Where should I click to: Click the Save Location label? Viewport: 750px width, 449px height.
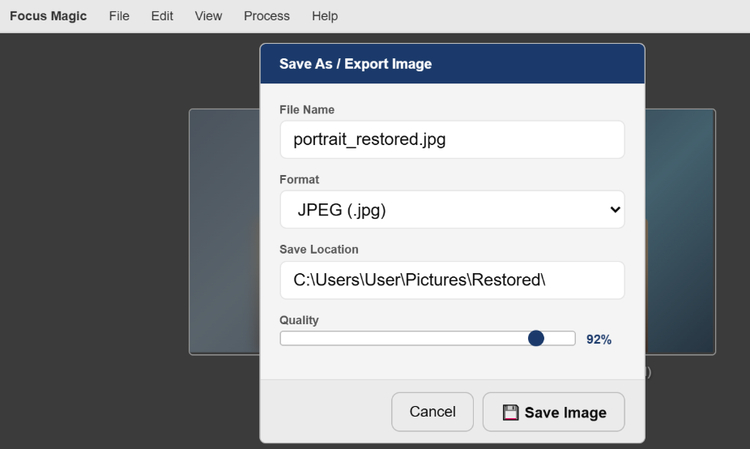click(x=319, y=250)
